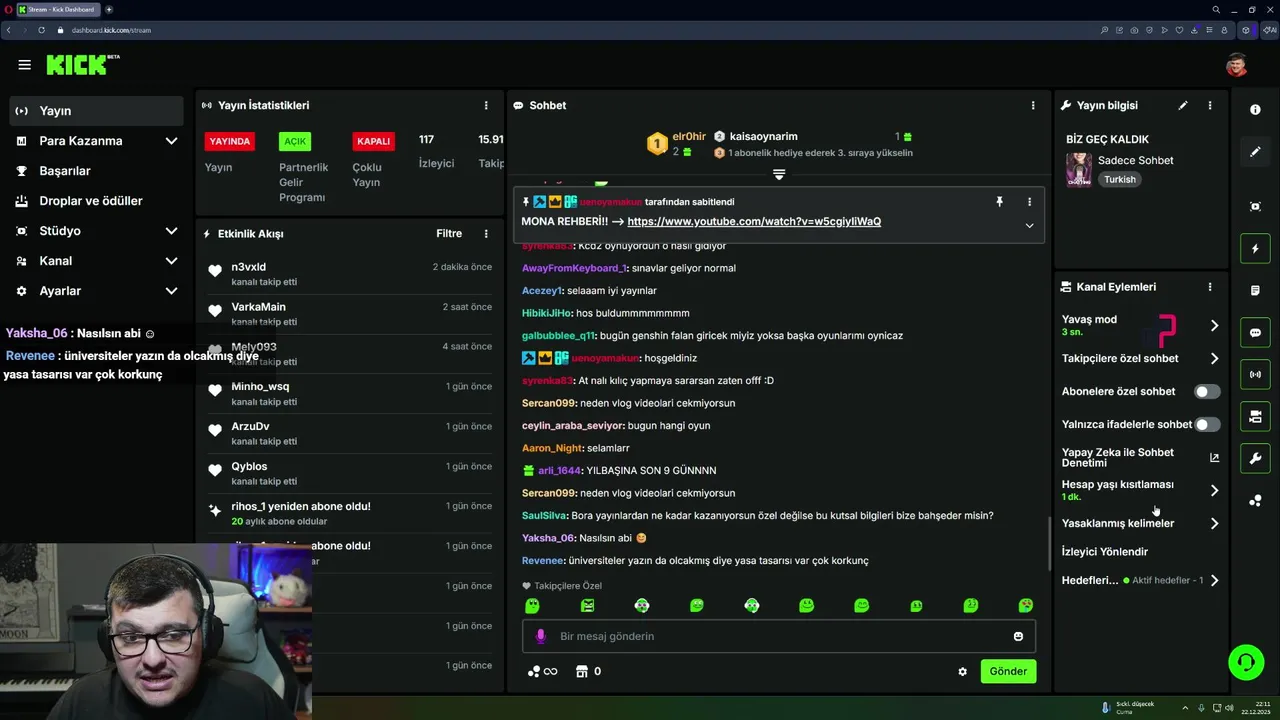Open Hesap yaşı kısıtlaması chevron
The height and width of the screenshot is (720, 1280).
[1214, 491]
